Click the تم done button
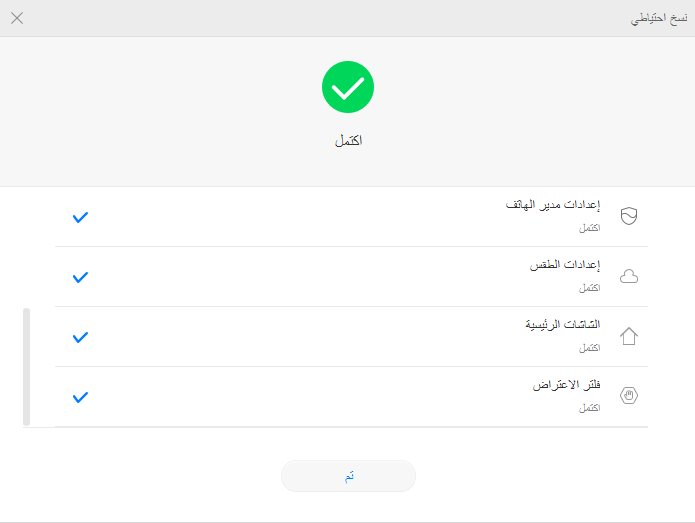The height and width of the screenshot is (523, 695). tap(348, 476)
